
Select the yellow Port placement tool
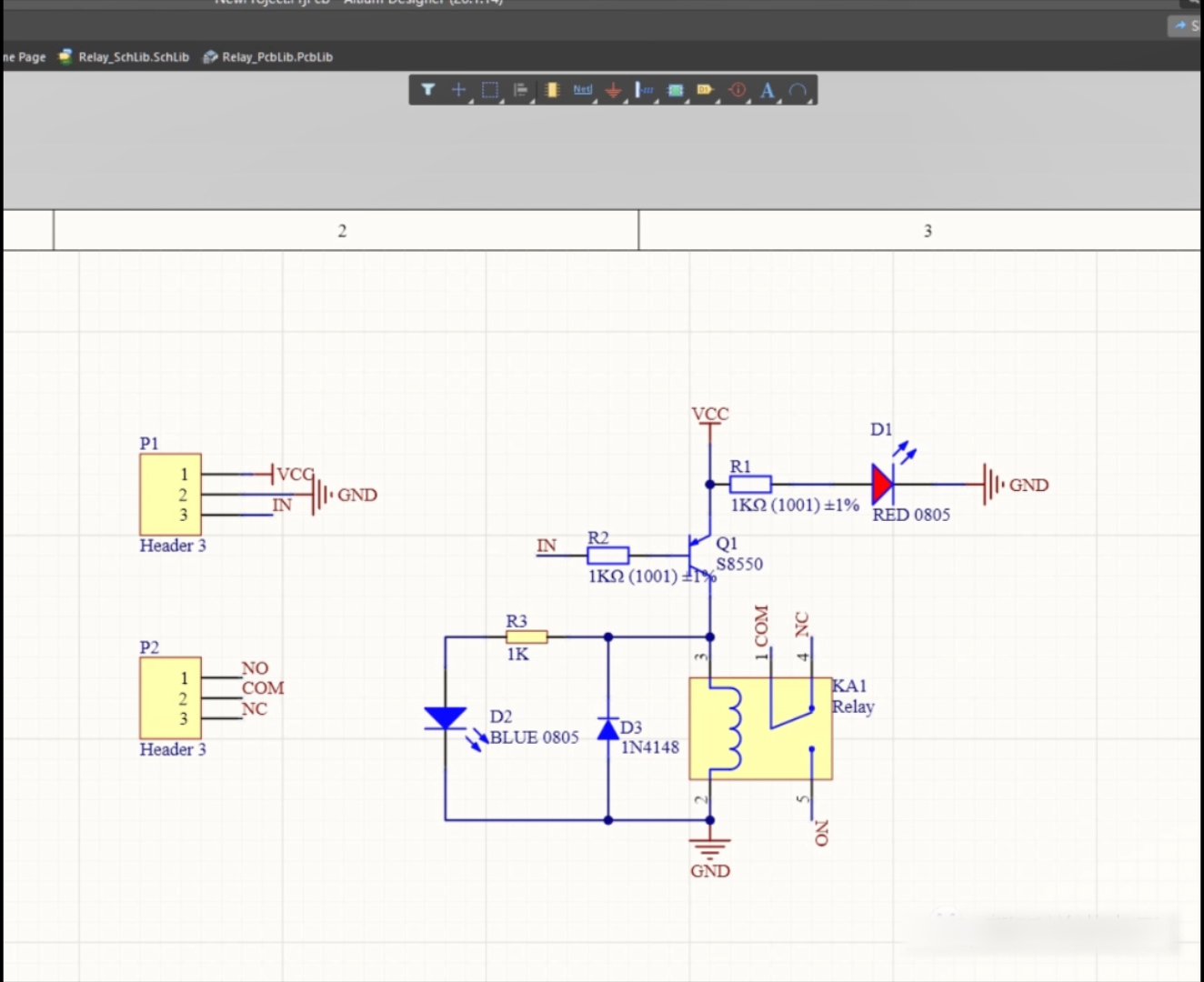pos(706,90)
